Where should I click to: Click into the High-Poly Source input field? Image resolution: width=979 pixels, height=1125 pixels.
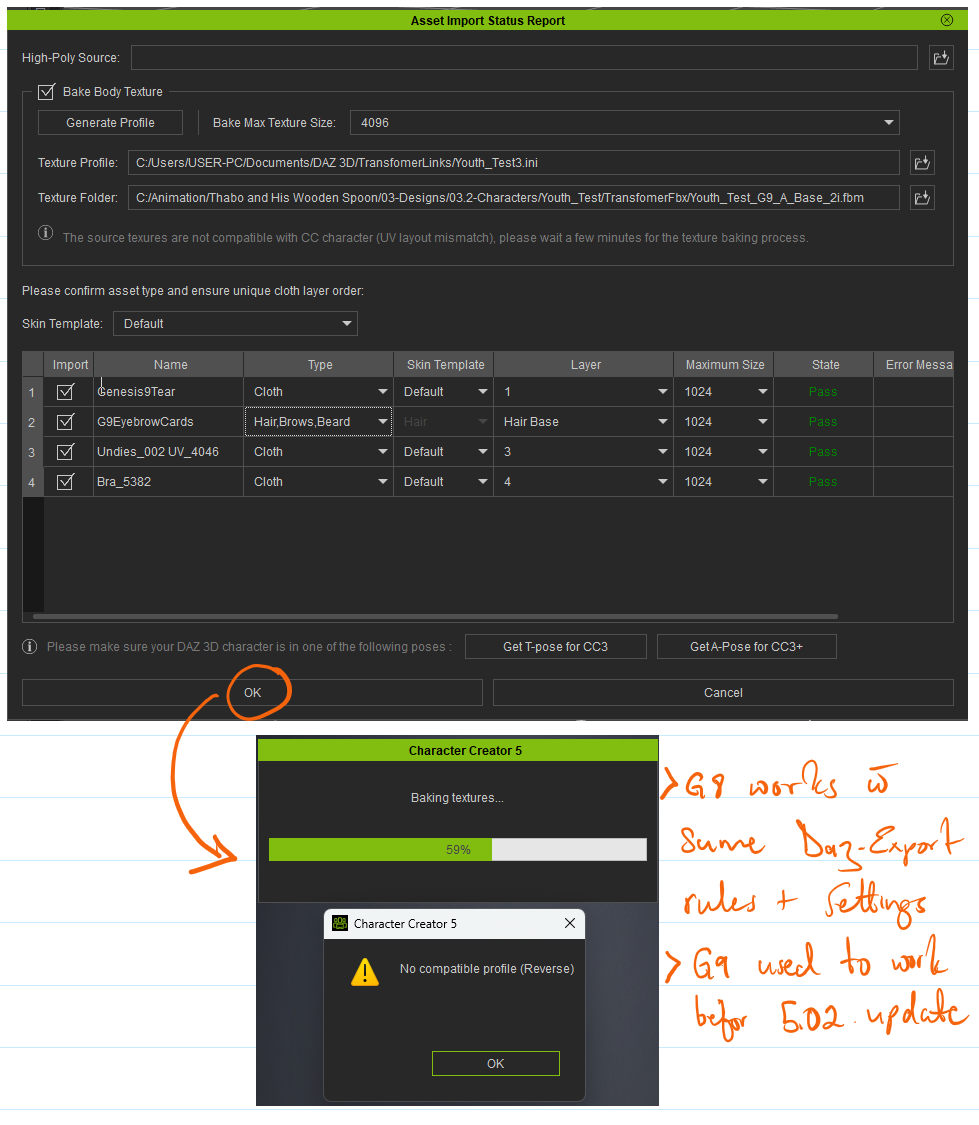point(523,58)
